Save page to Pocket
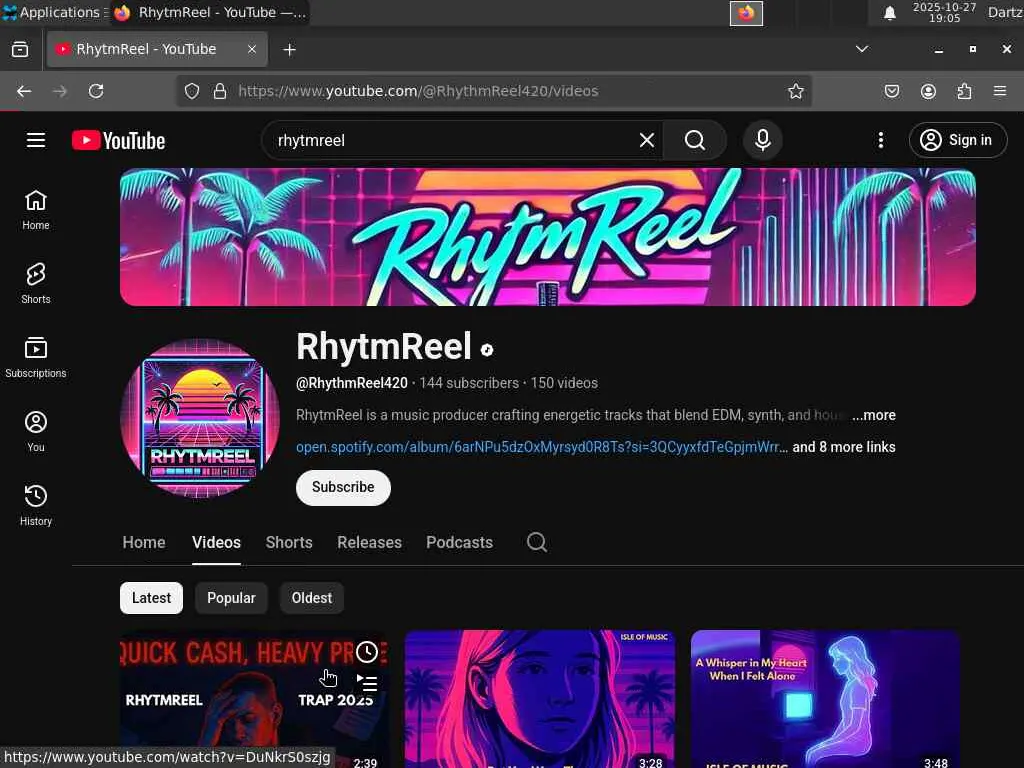 (x=891, y=91)
